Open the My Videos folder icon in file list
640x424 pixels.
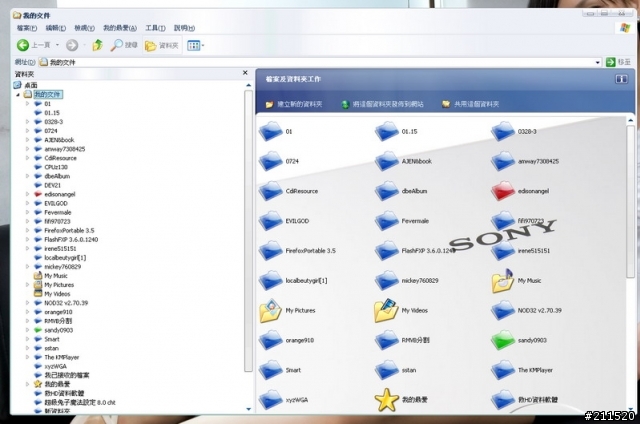click(386, 311)
